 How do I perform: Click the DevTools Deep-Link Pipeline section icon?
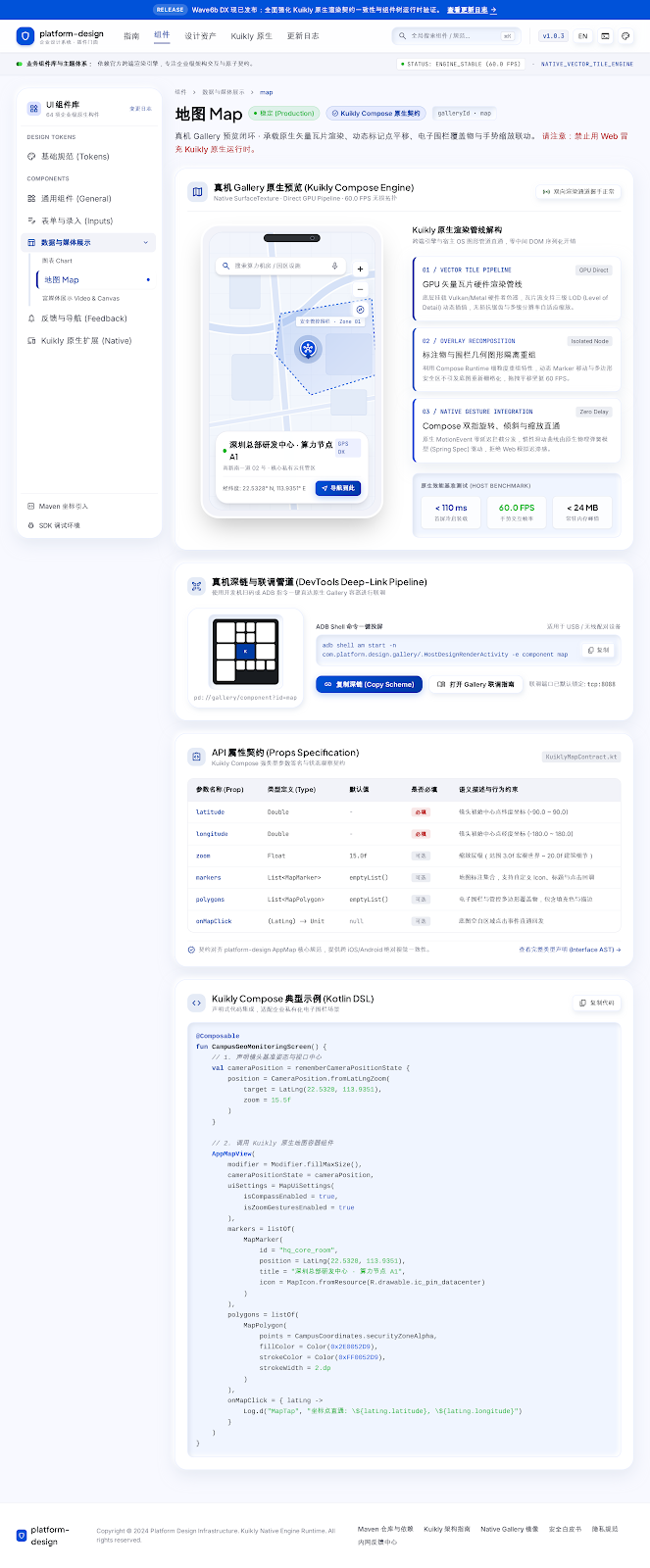(x=196, y=586)
